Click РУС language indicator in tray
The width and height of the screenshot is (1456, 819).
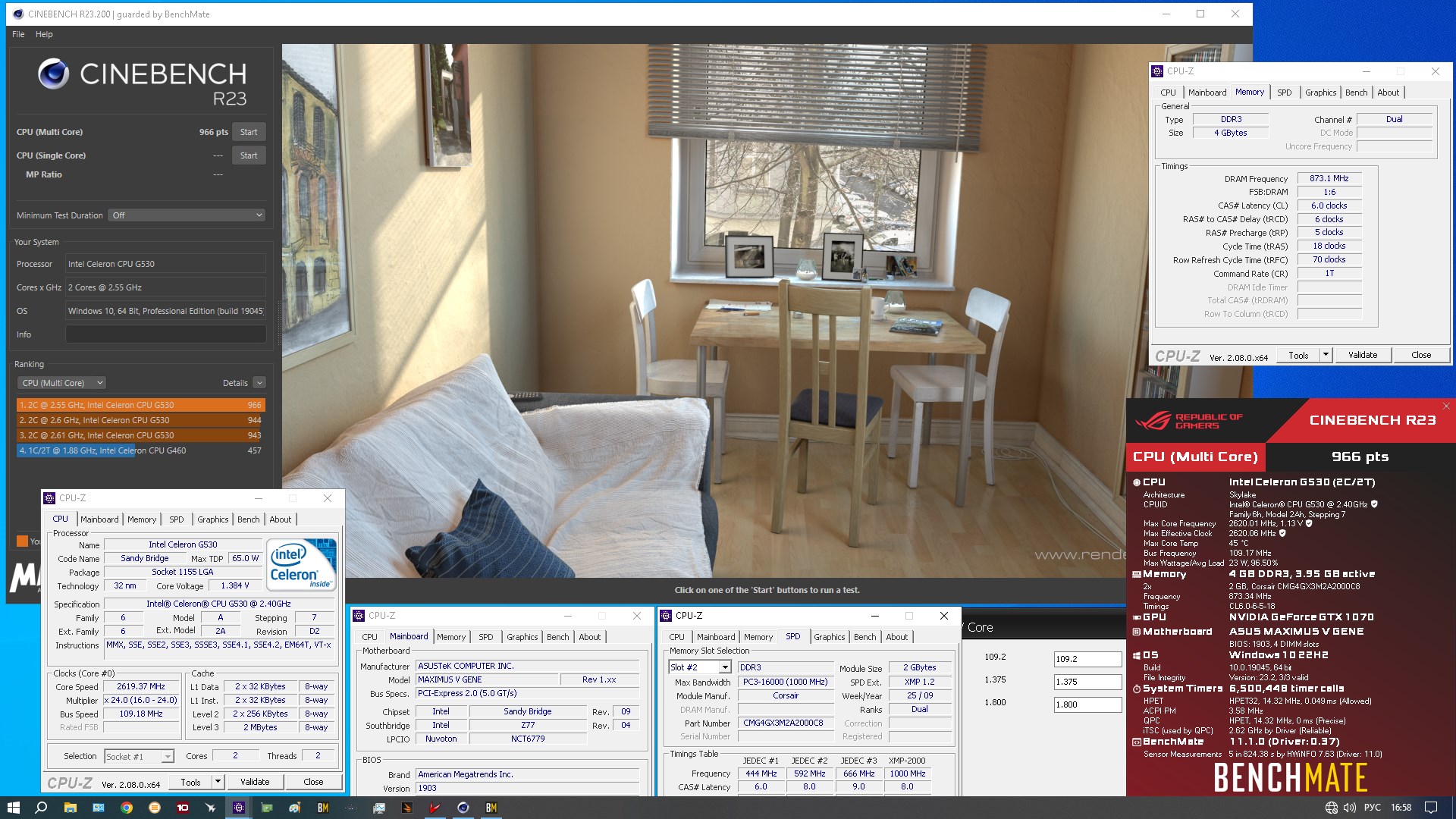pyautogui.click(x=1373, y=808)
